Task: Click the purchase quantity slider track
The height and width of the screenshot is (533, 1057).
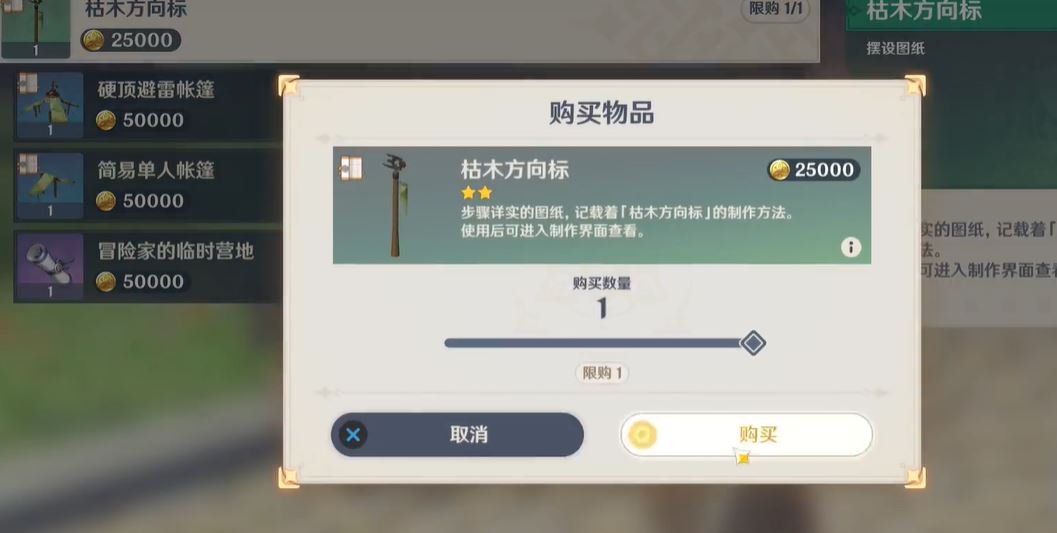Action: (593, 343)
